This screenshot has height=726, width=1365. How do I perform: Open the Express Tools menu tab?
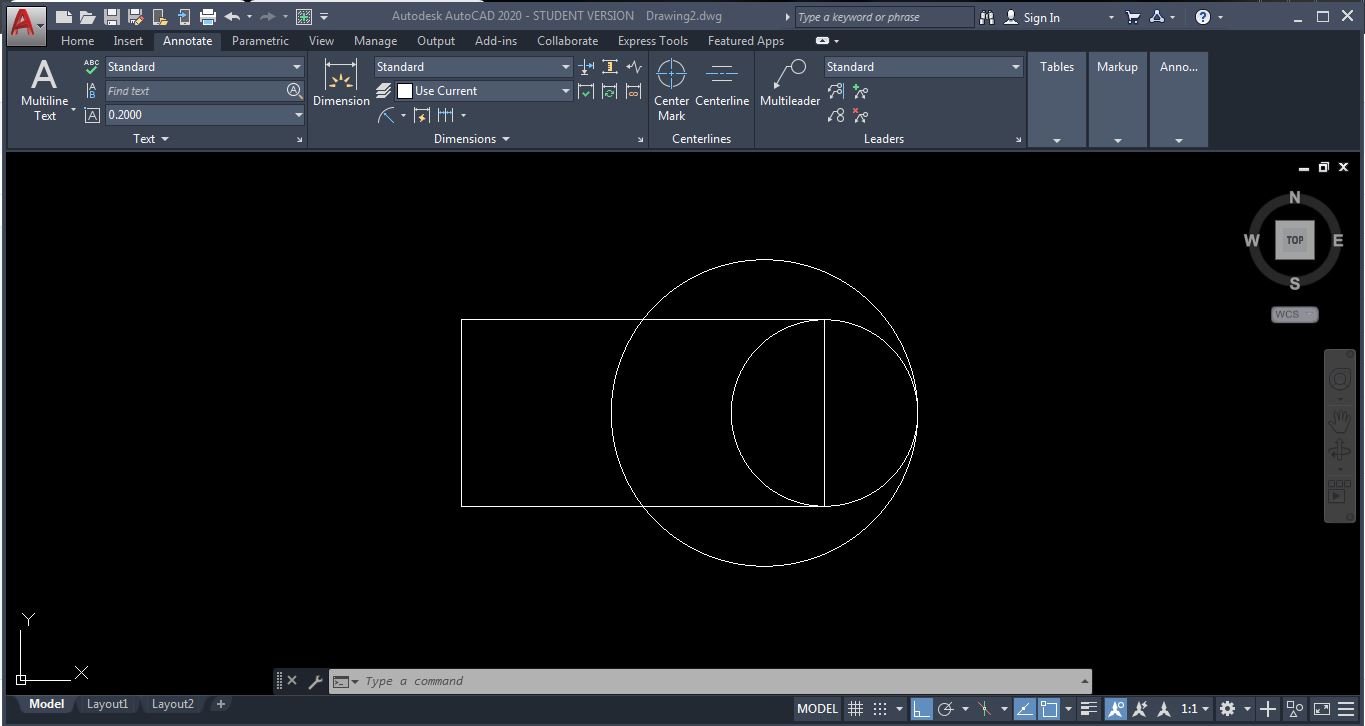click(652, 41)
